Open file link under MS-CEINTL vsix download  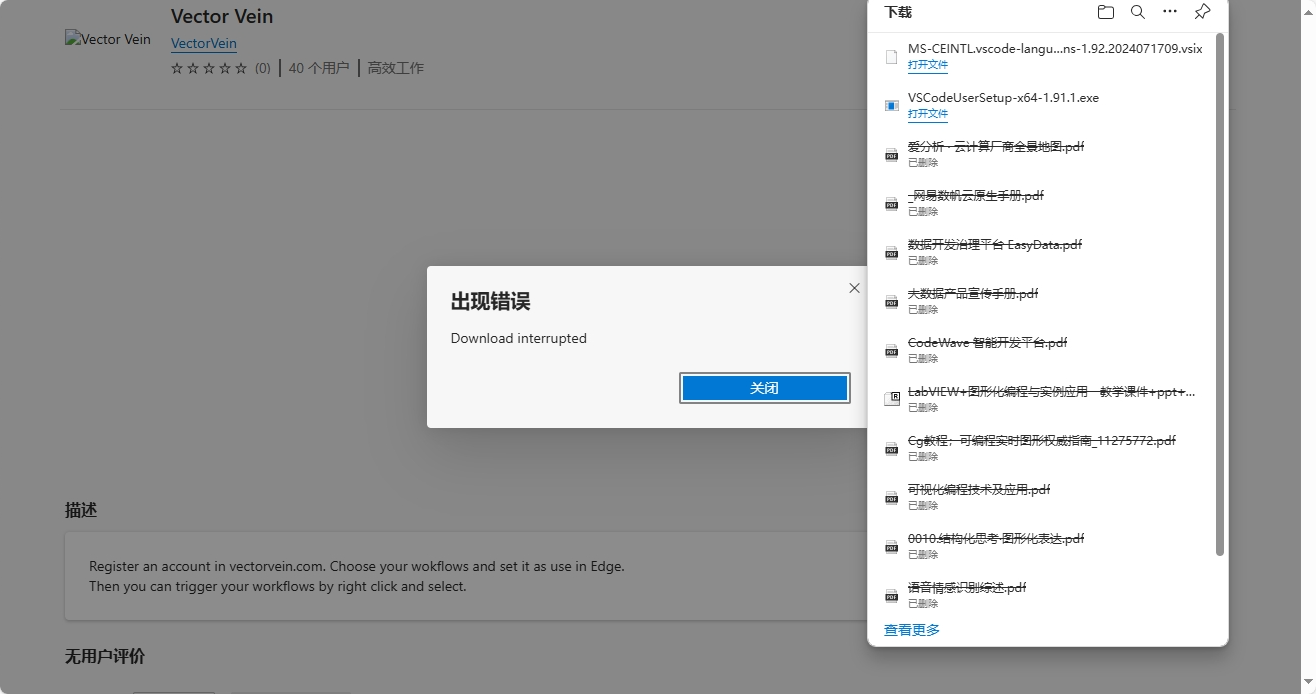click(928, 65)
